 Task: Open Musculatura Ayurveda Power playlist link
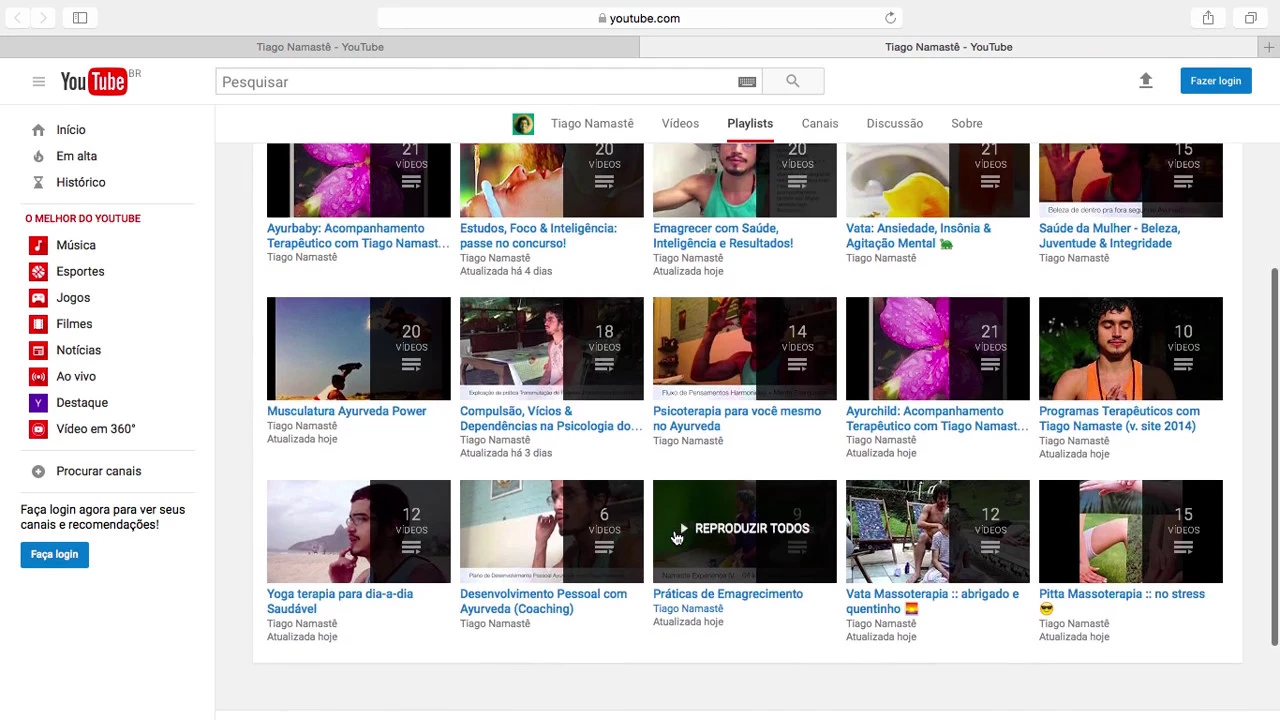(346, 411)
